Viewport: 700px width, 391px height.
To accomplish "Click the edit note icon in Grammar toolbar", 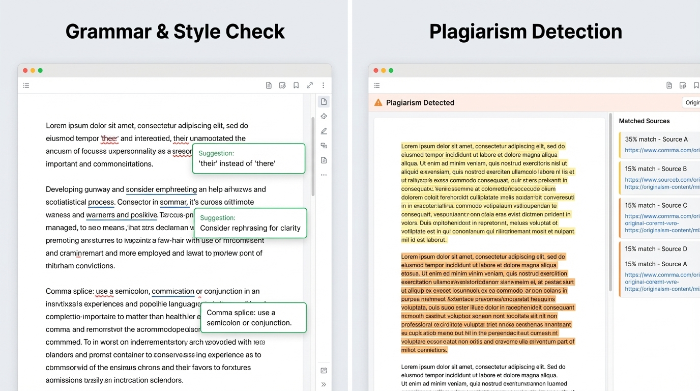I will [x=282, y=85].
